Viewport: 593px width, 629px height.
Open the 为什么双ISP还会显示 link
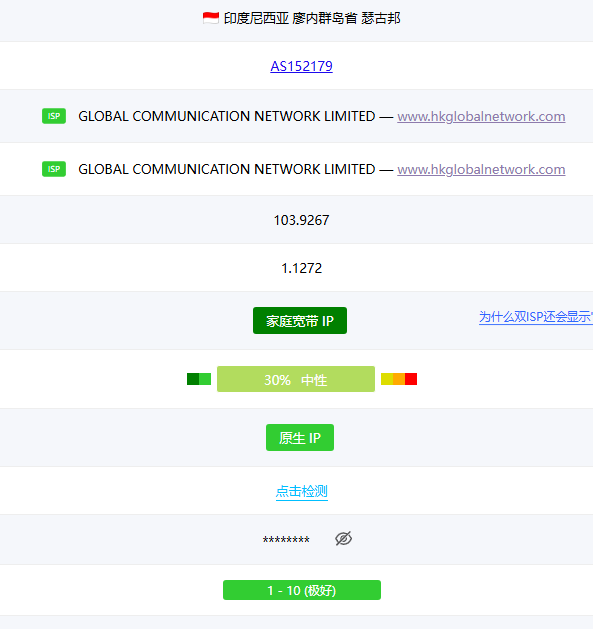[536, 317]
